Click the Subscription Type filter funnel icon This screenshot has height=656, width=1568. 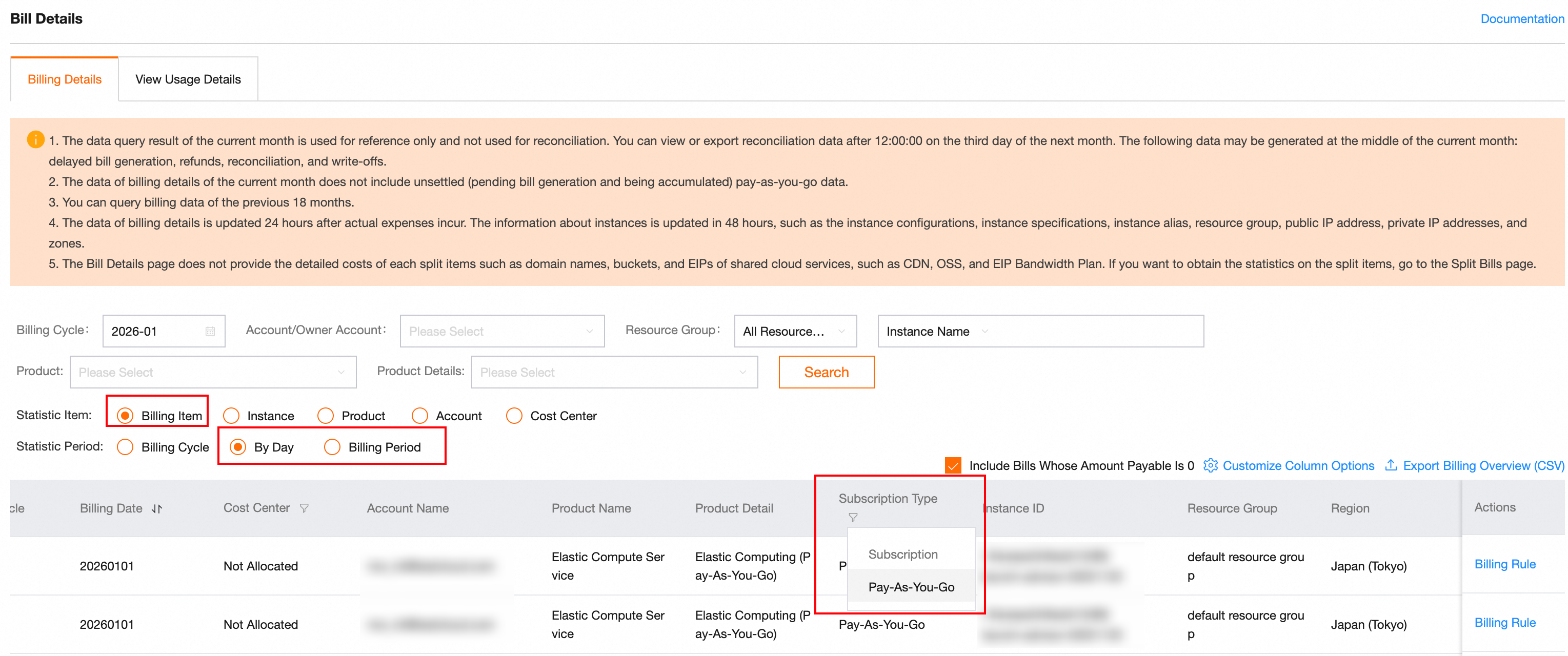(853, 517)
